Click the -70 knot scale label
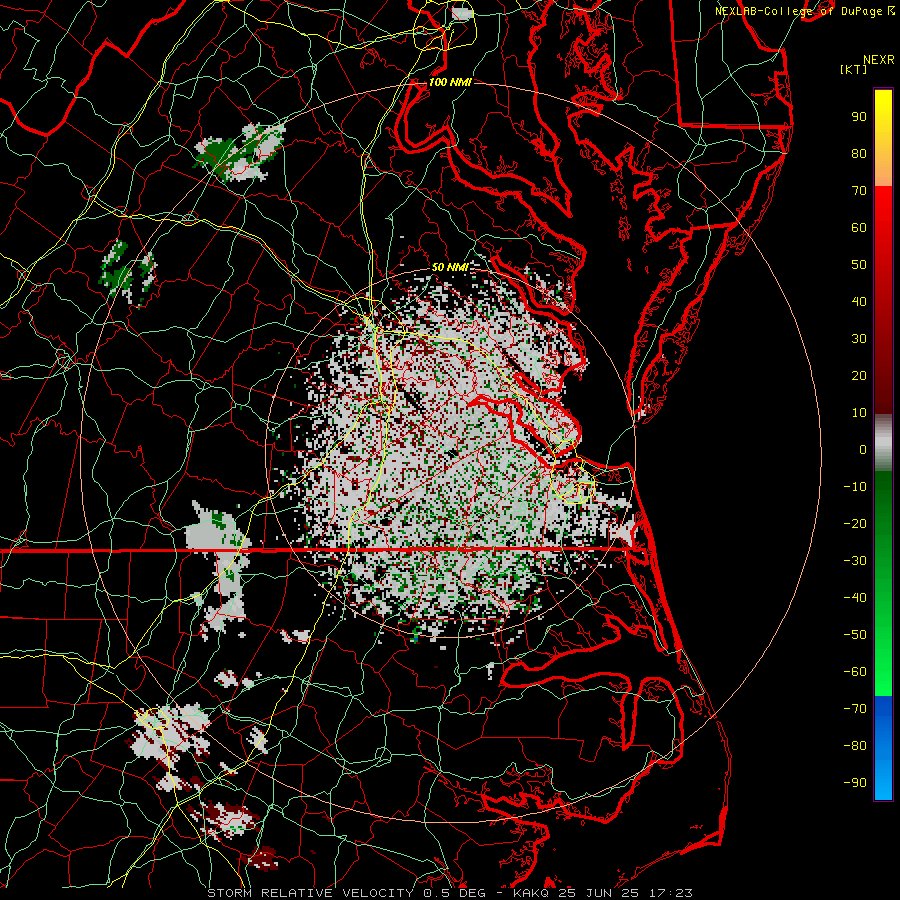900x900 pixels. pos(855,709)
